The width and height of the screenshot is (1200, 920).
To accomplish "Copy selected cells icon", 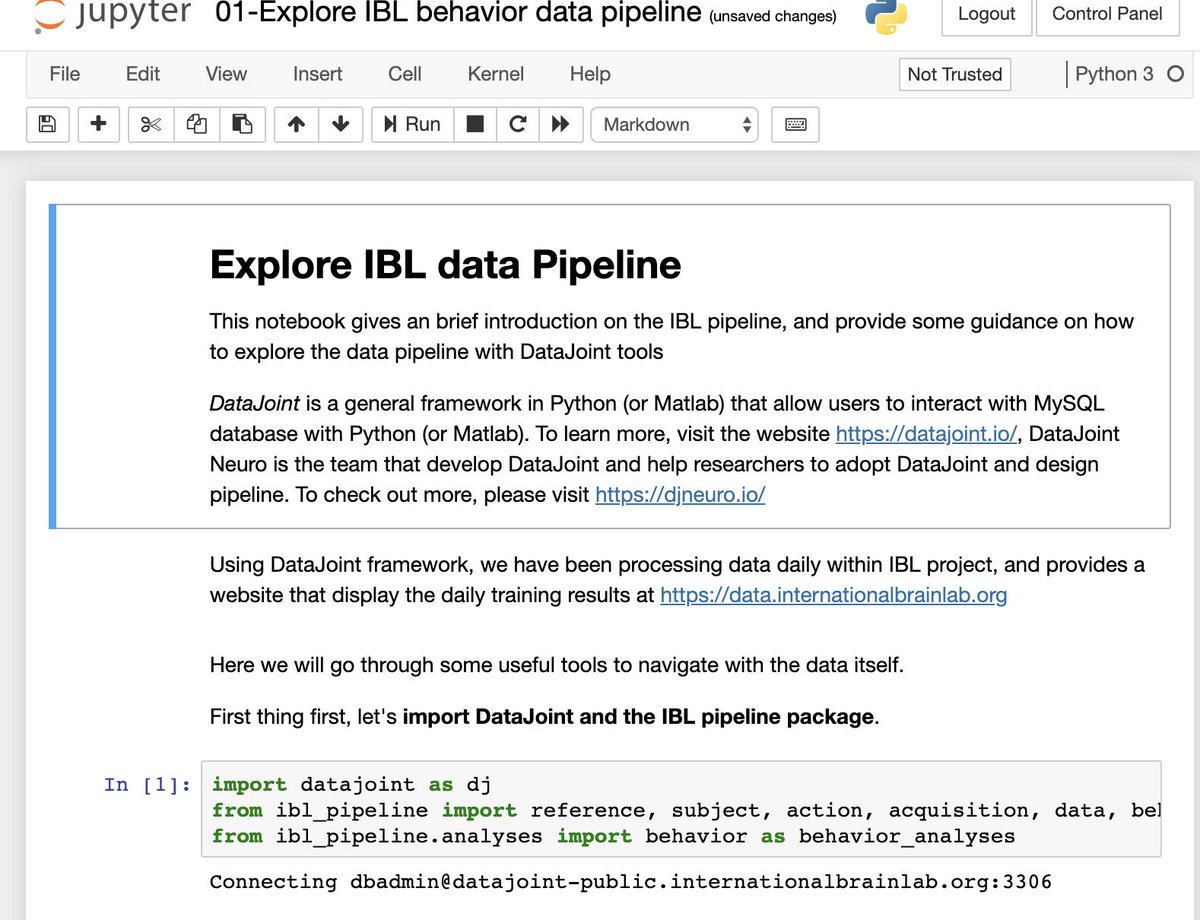I will pos(197,124).
